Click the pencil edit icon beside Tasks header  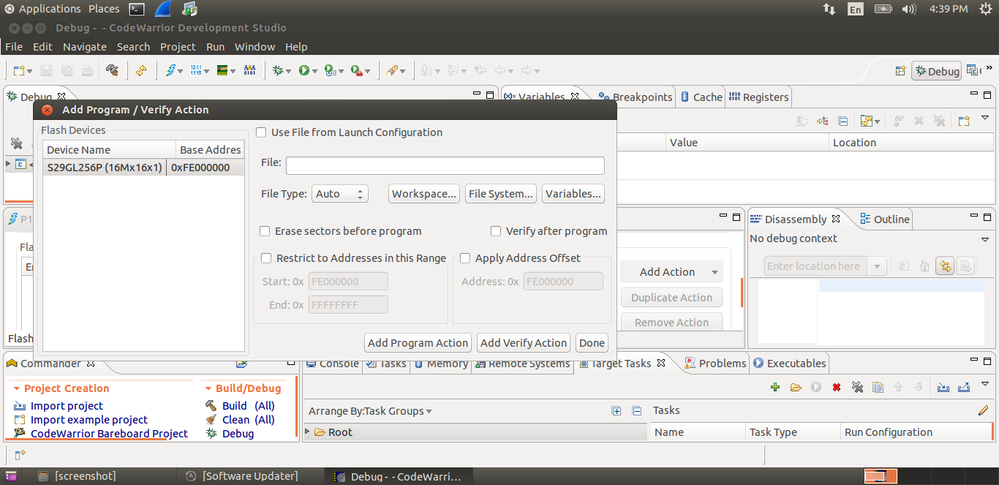click(x=983, y=410)
